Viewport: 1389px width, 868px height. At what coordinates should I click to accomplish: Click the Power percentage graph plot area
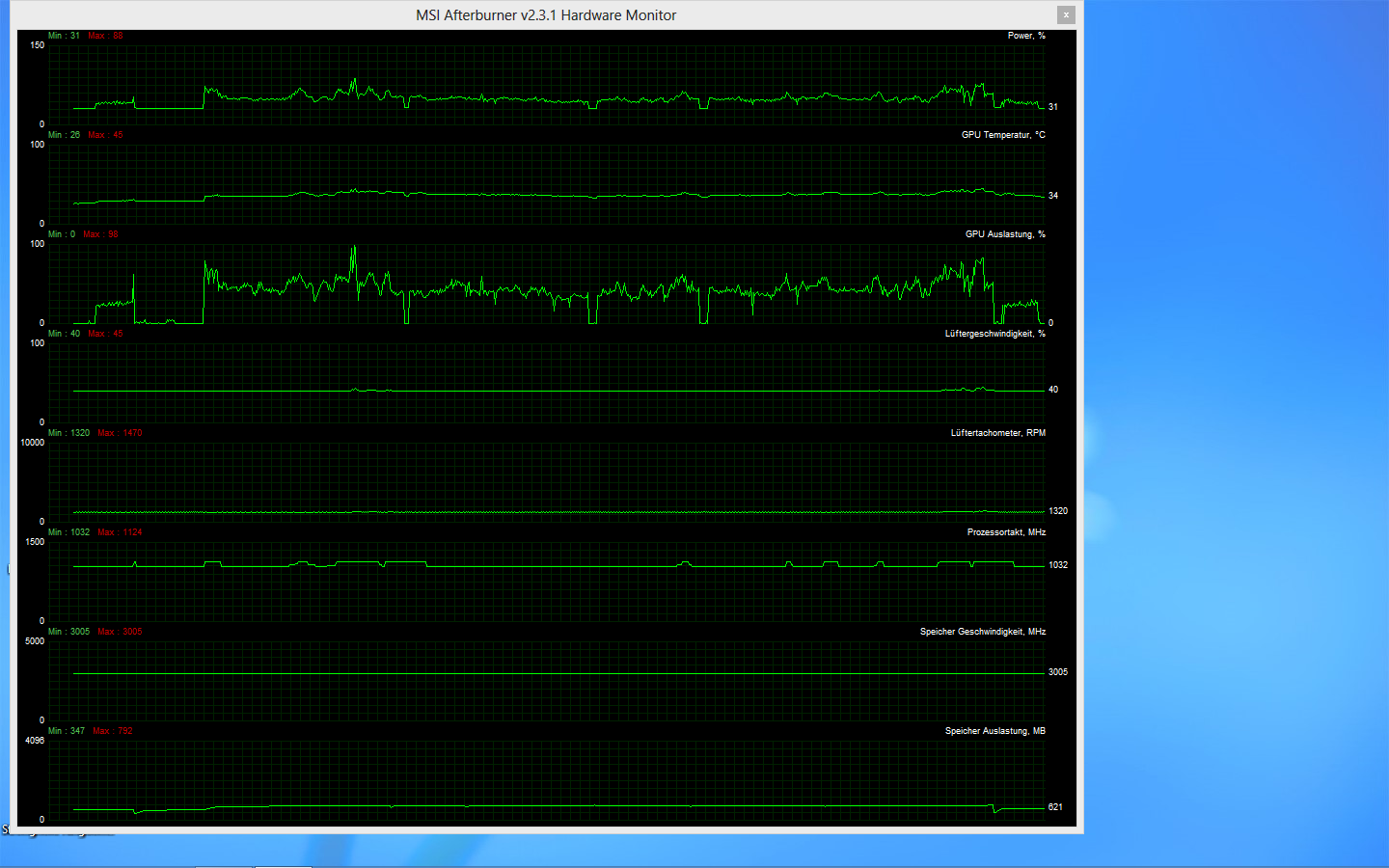546,84
